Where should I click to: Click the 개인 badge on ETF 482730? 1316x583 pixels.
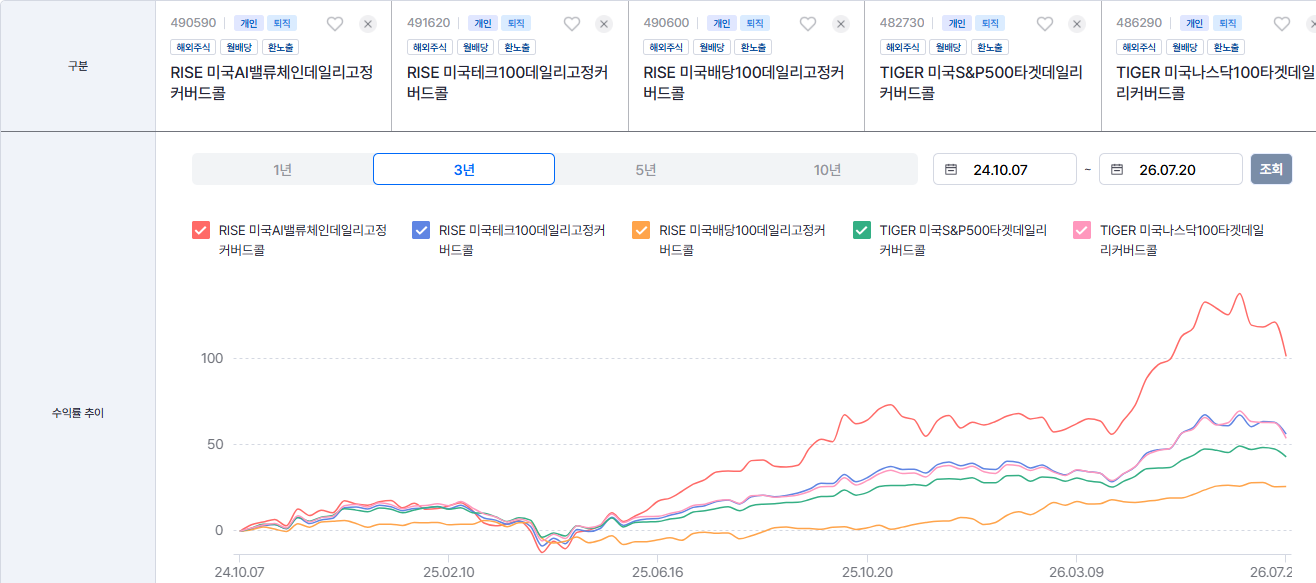coord(957,23)
